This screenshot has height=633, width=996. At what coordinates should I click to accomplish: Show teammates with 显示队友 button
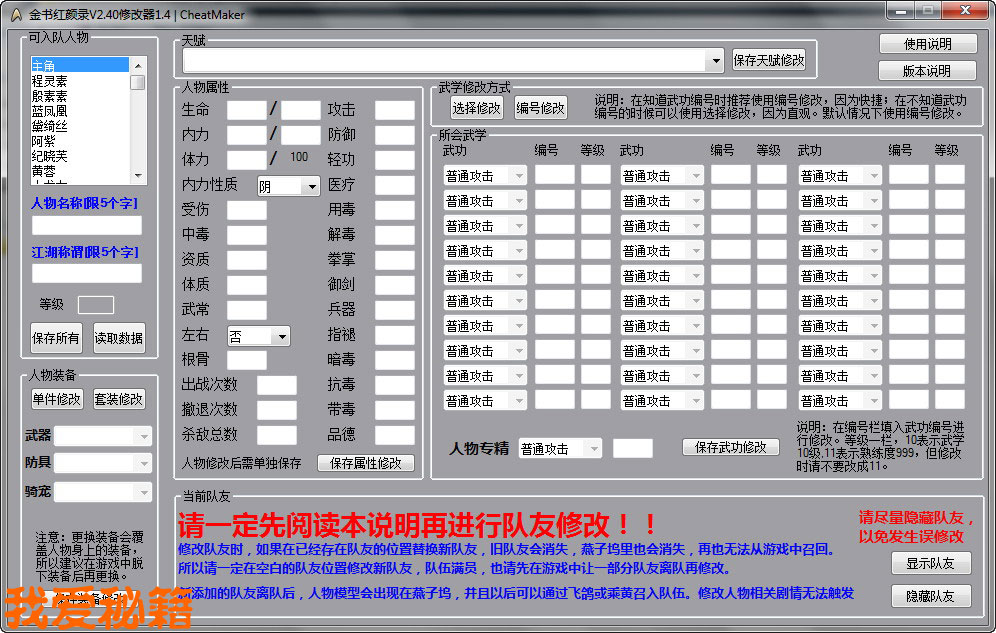931,563
